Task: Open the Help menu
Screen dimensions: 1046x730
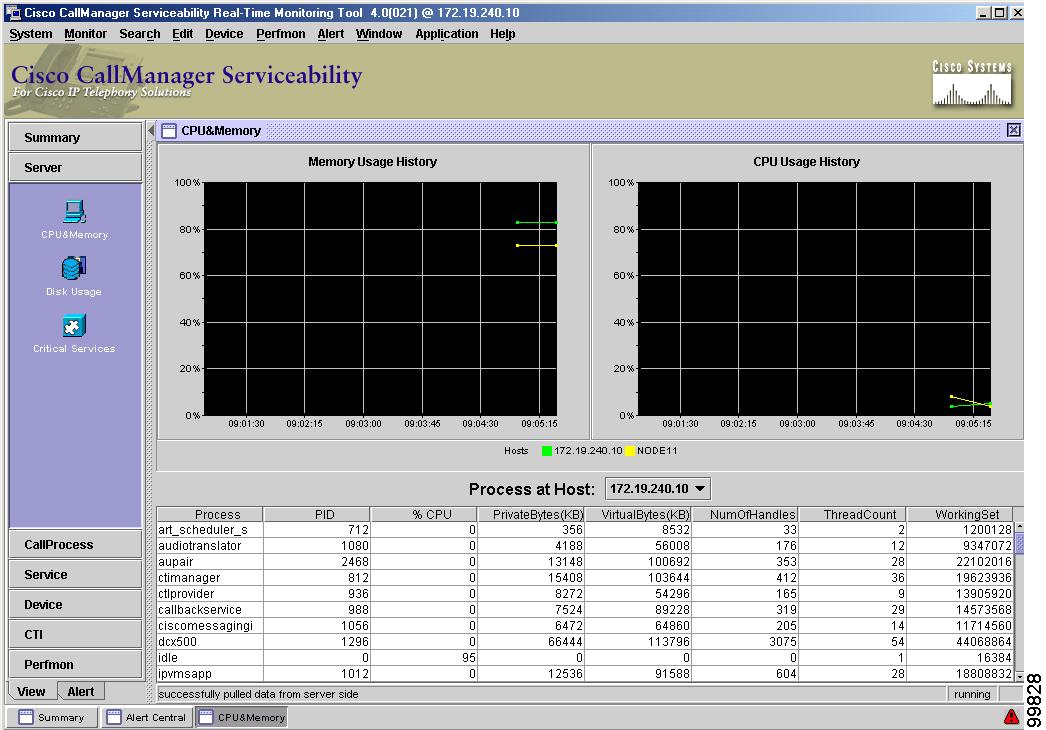Action: [x=502, y=34]
